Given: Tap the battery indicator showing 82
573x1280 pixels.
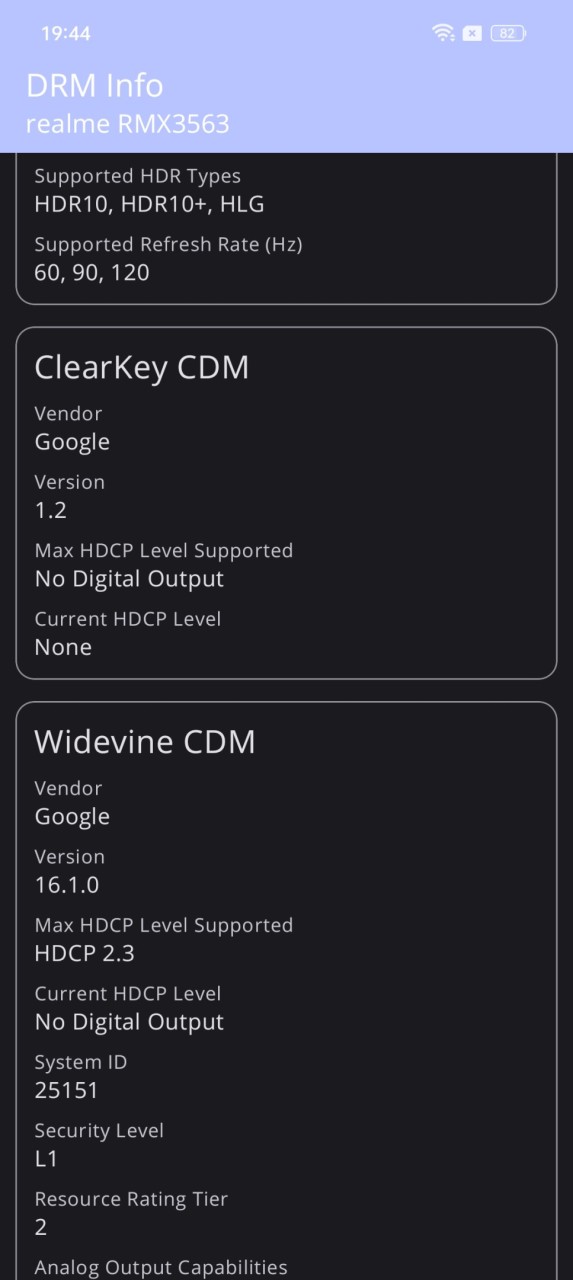Looking at the screenshot, I should coord(509,33).
